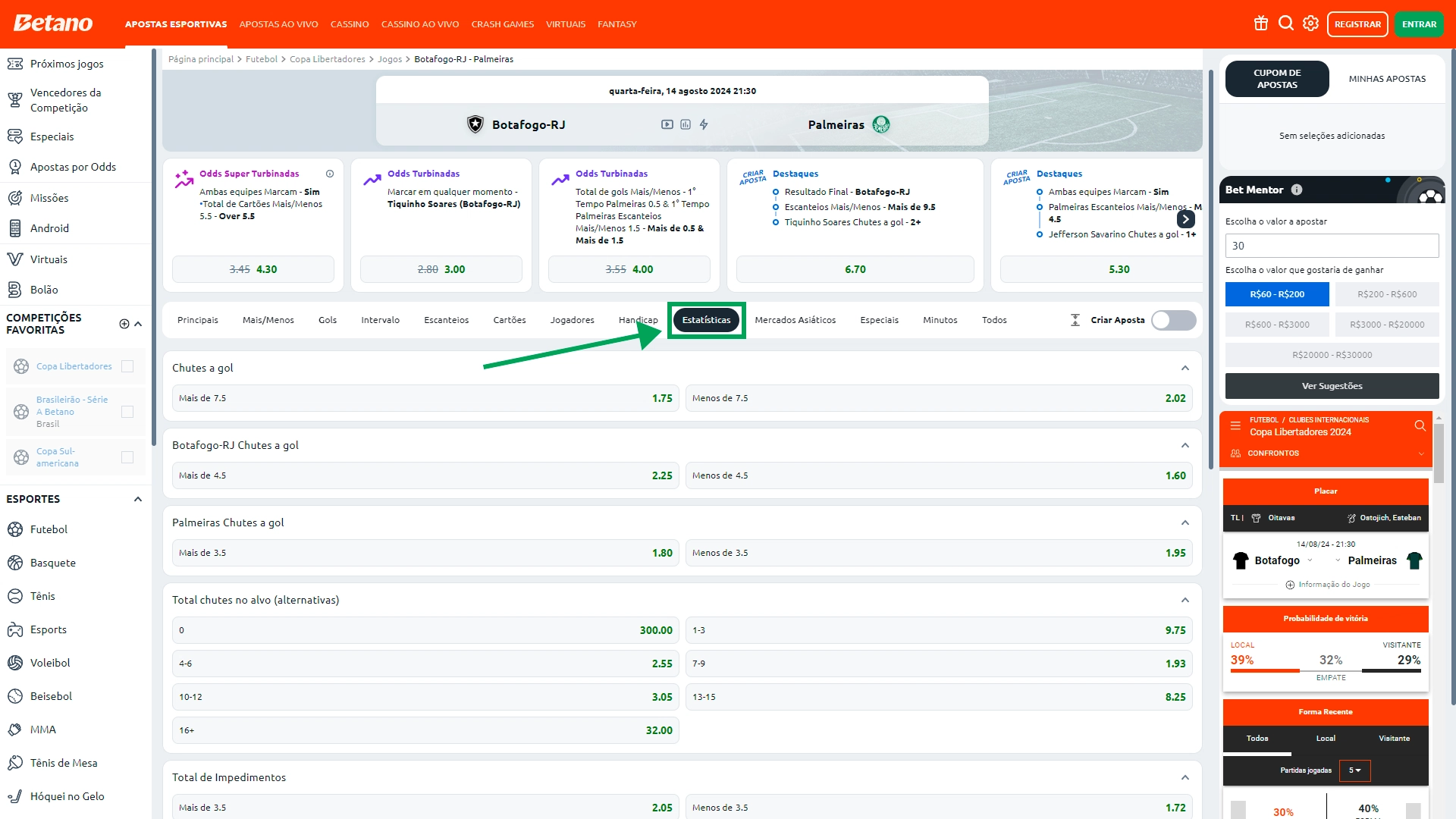Click the Registrar button

click(x=1357, y=24)
